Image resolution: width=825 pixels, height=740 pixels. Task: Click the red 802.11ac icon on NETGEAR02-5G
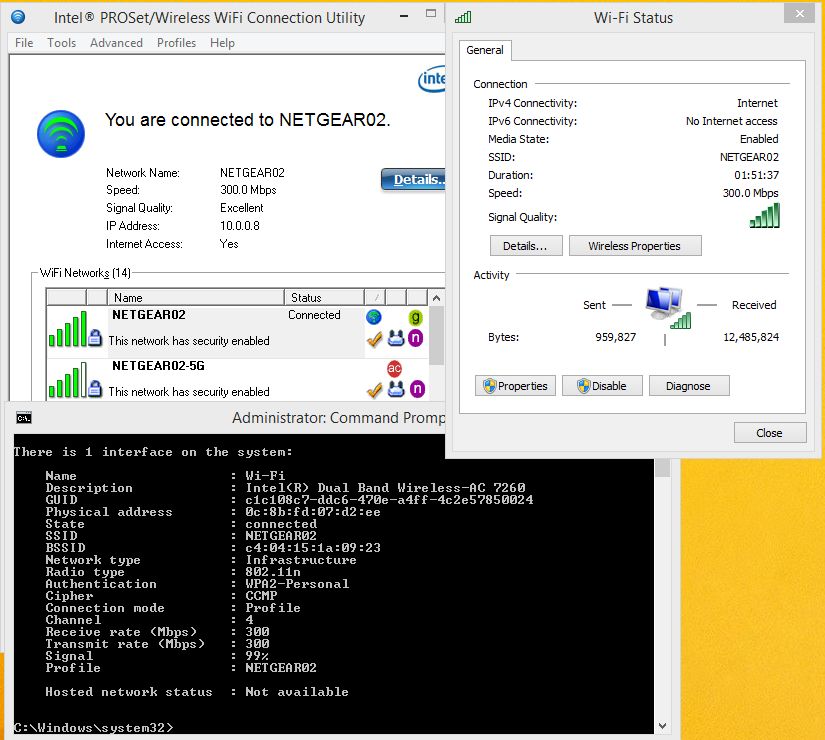395,368
